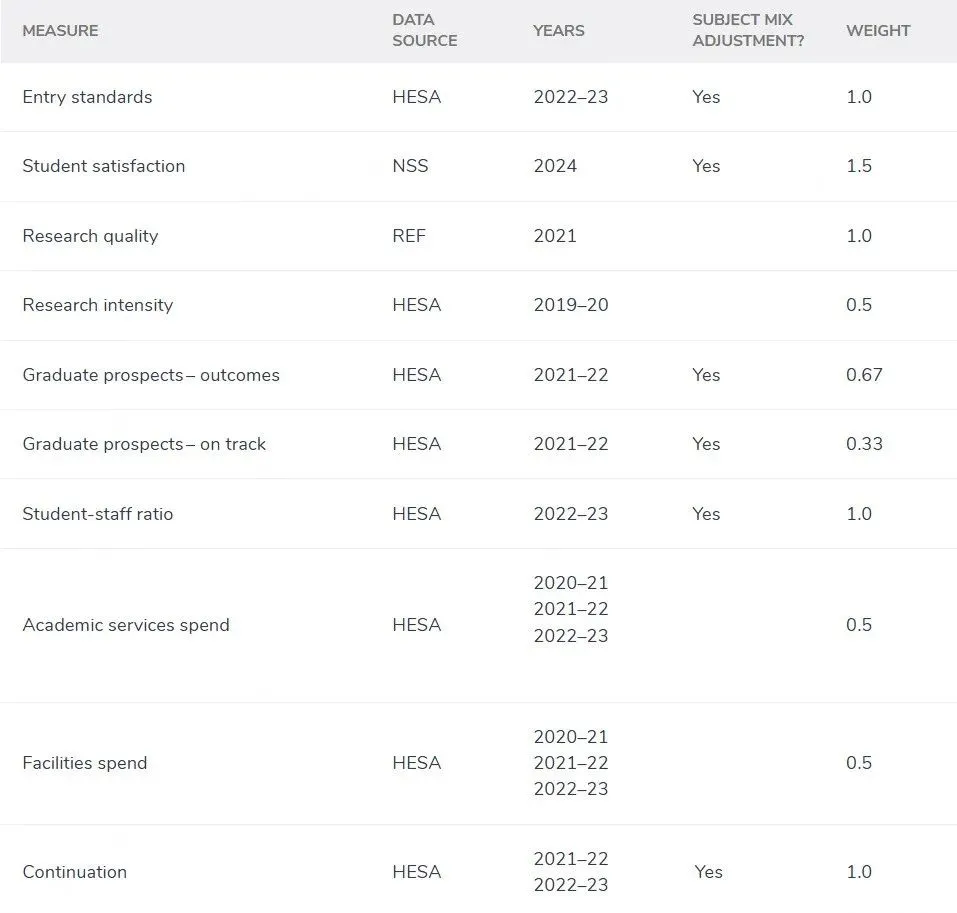Select Graduate prospects – outcomes label

[151, 375]
